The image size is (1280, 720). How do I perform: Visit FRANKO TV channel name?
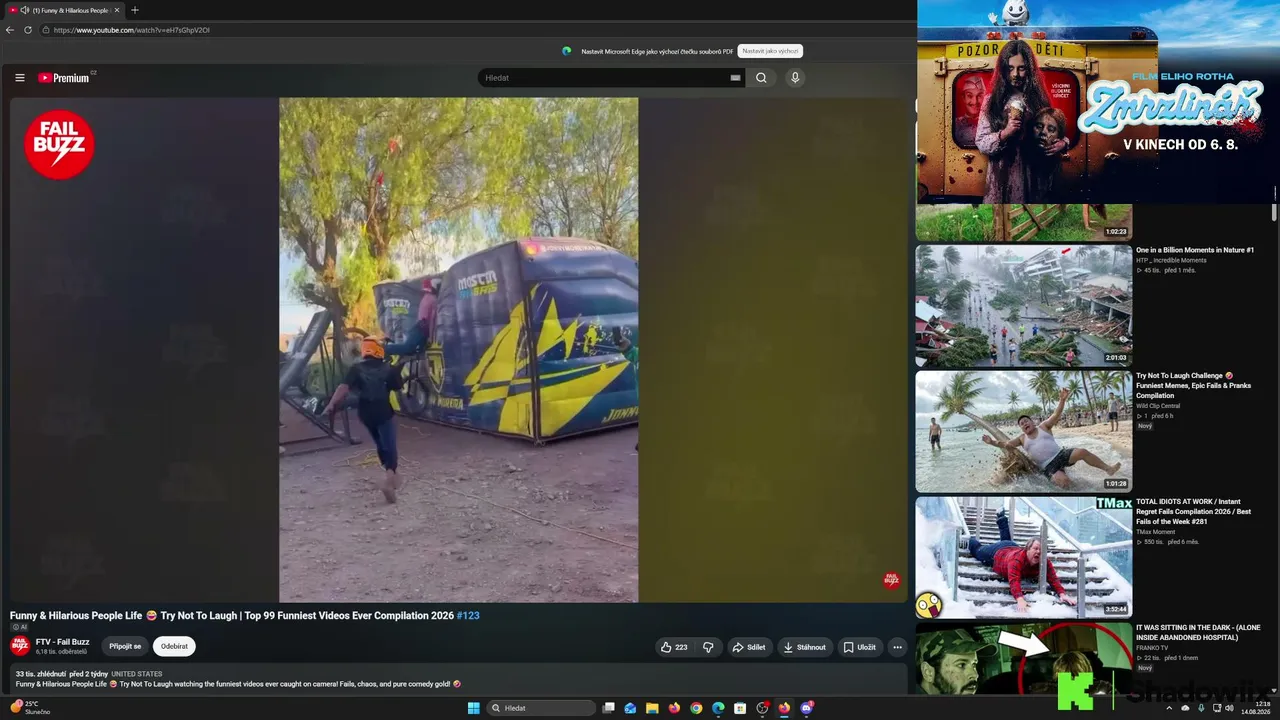coord(1153,648)
